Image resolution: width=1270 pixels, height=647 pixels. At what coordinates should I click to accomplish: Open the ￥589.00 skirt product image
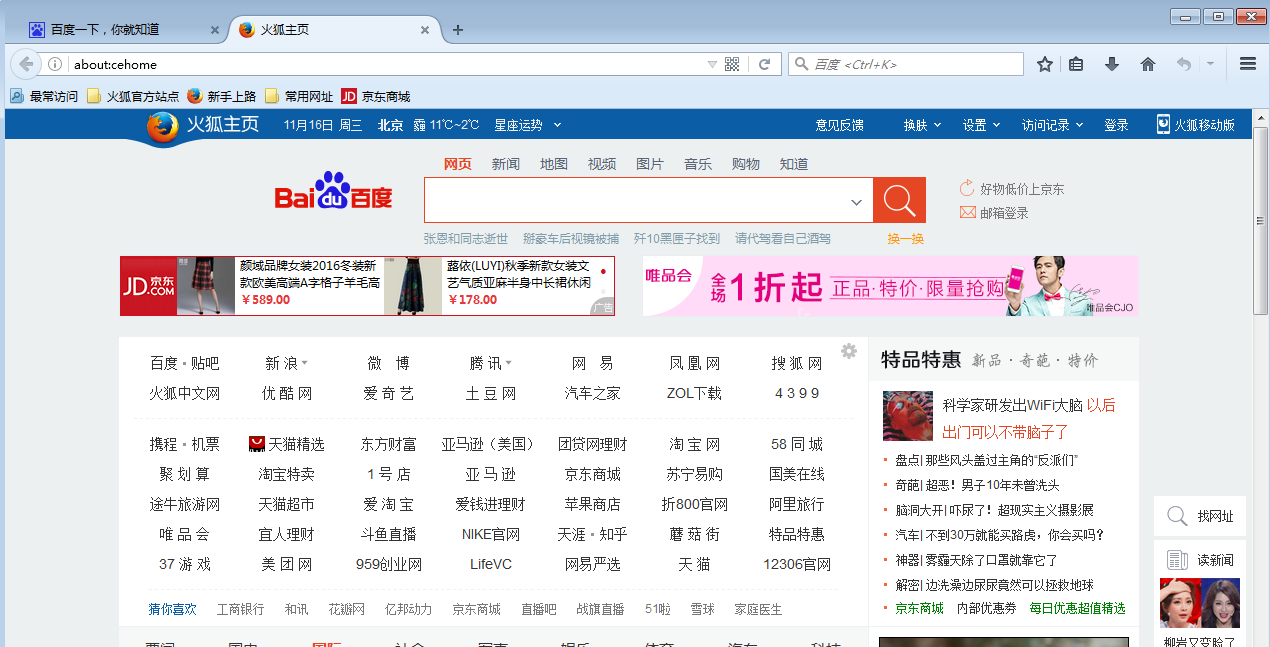[206, 286]
